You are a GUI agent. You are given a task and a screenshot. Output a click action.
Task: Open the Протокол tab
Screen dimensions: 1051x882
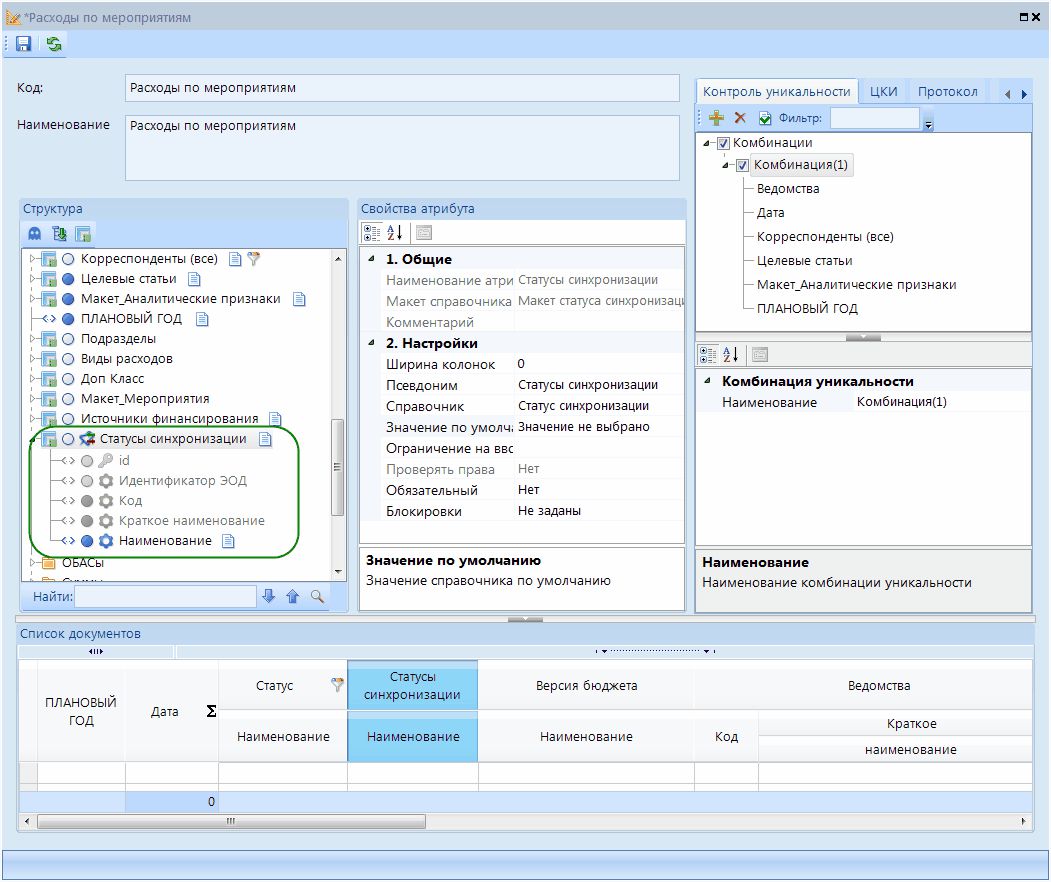point(947,91)
